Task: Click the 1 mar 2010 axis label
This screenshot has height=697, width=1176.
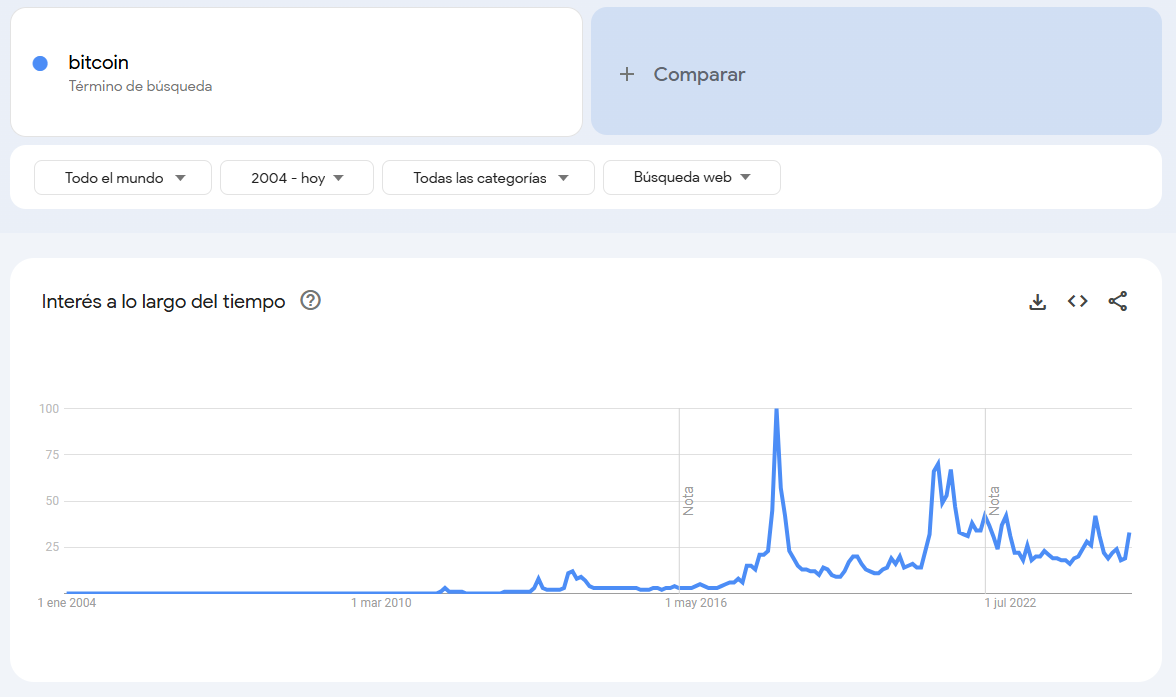Action: (381, 602)
